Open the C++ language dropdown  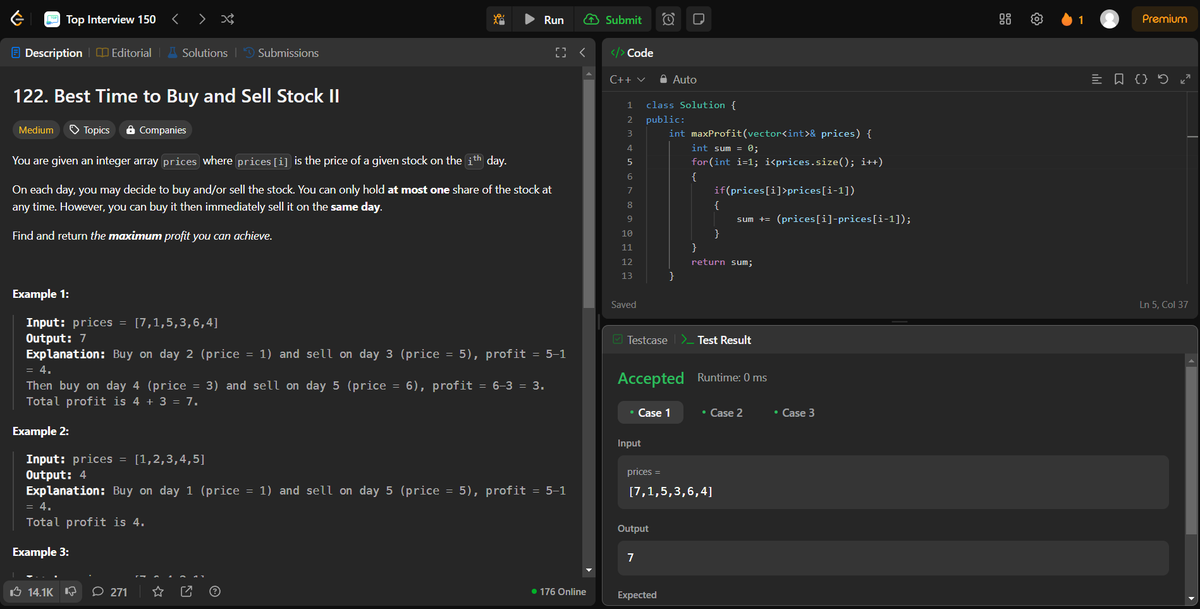pyautogui.click(x=627, y=79)
